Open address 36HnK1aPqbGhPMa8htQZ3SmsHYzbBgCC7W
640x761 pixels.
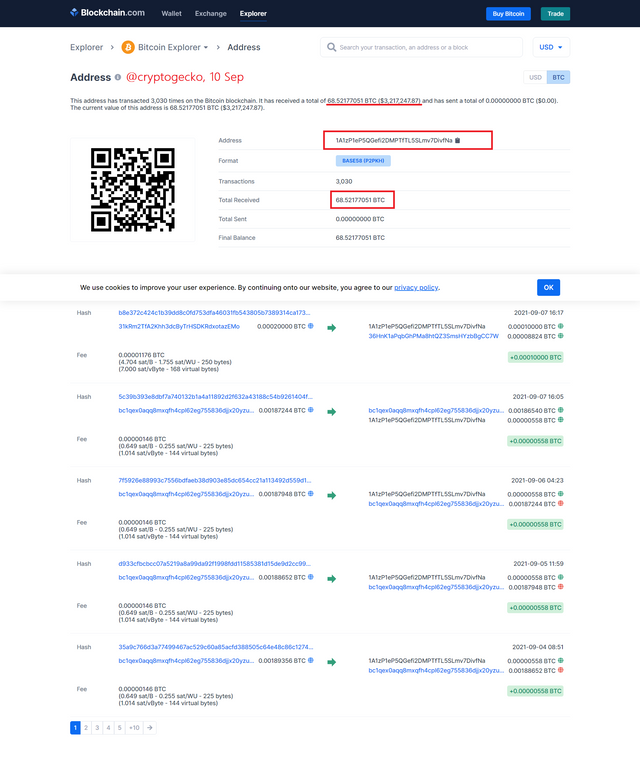coord(433,336)
